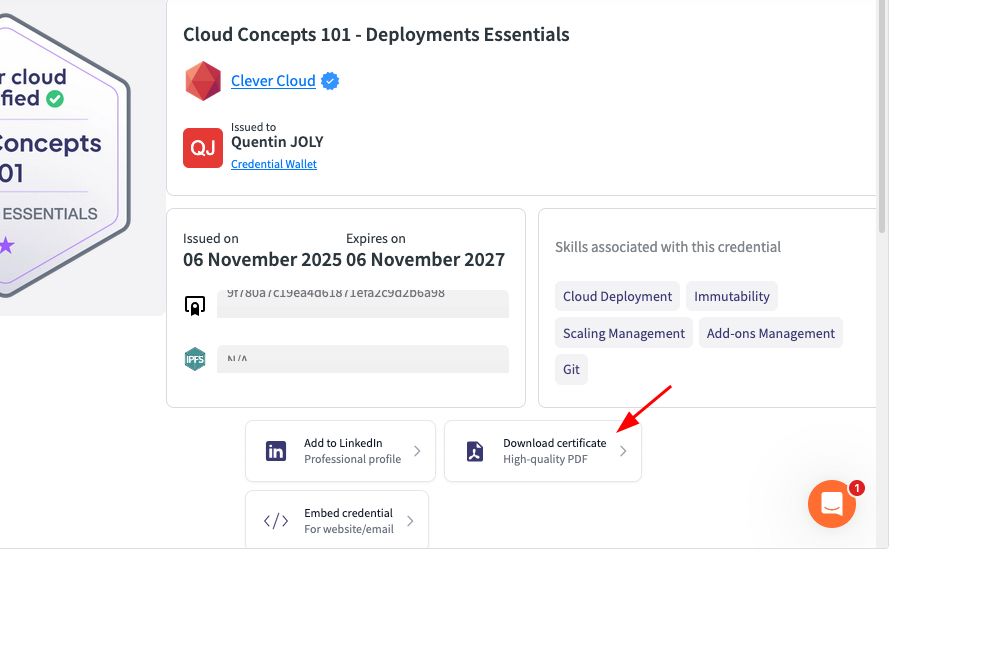Click the Skills associated with this credential heading
Viewport: 988px width, 663px height.
coord(668,247)
